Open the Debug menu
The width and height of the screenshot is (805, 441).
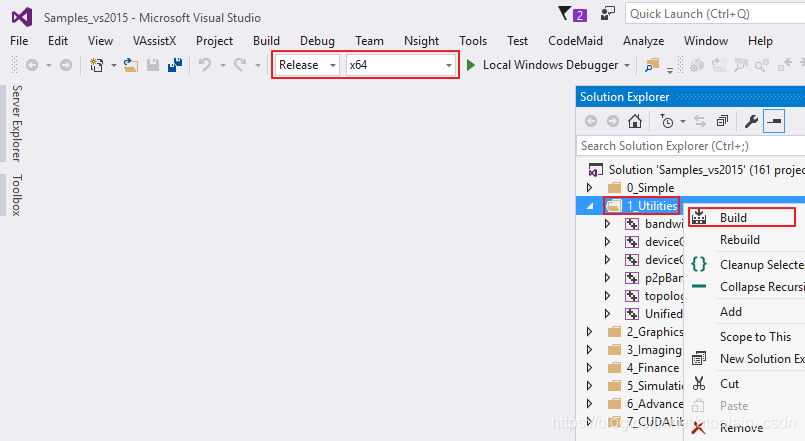[317, 41]
